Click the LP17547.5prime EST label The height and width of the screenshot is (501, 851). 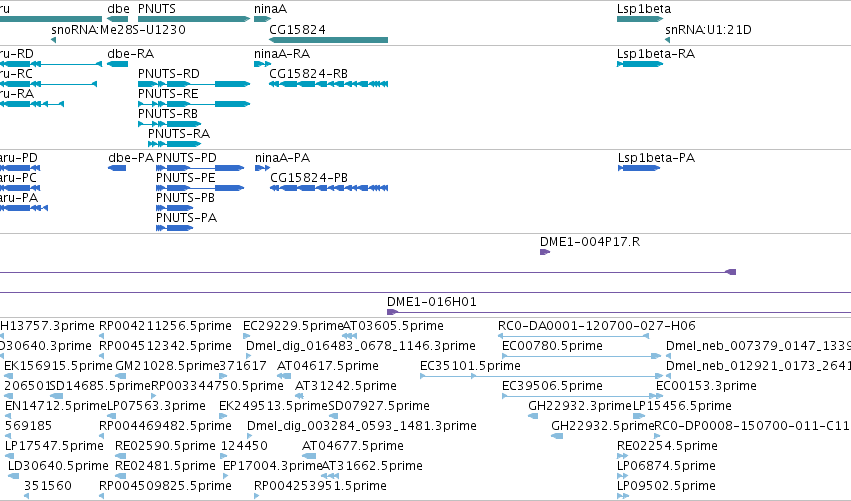pyautogui.click(x=54, y=446)
